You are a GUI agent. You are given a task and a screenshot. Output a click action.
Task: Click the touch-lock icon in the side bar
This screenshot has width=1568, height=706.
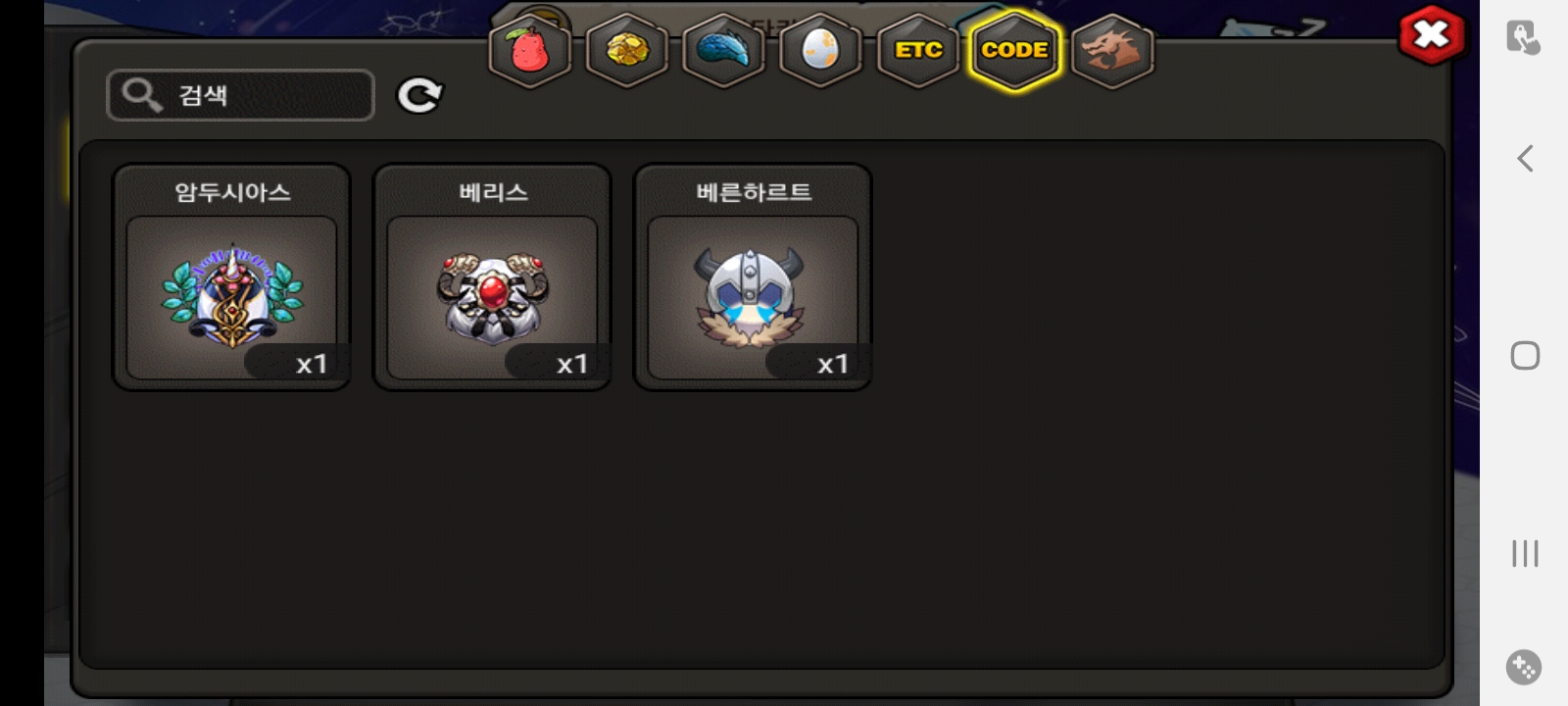tap(1523, 37)
